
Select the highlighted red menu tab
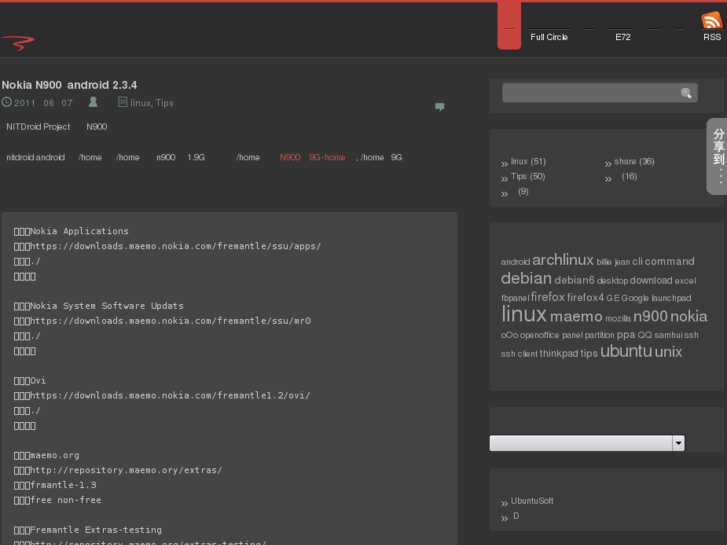pos(509,26)
